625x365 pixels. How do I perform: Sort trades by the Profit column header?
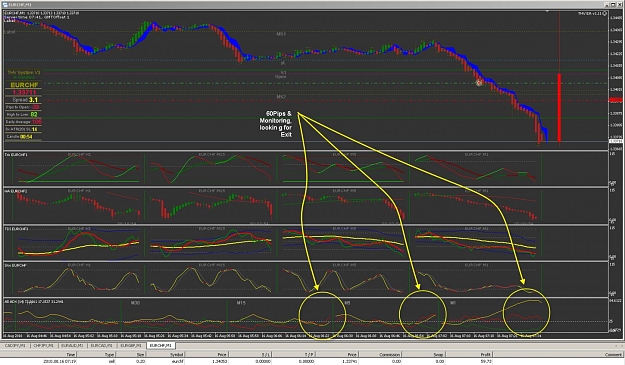coord(485,354)
